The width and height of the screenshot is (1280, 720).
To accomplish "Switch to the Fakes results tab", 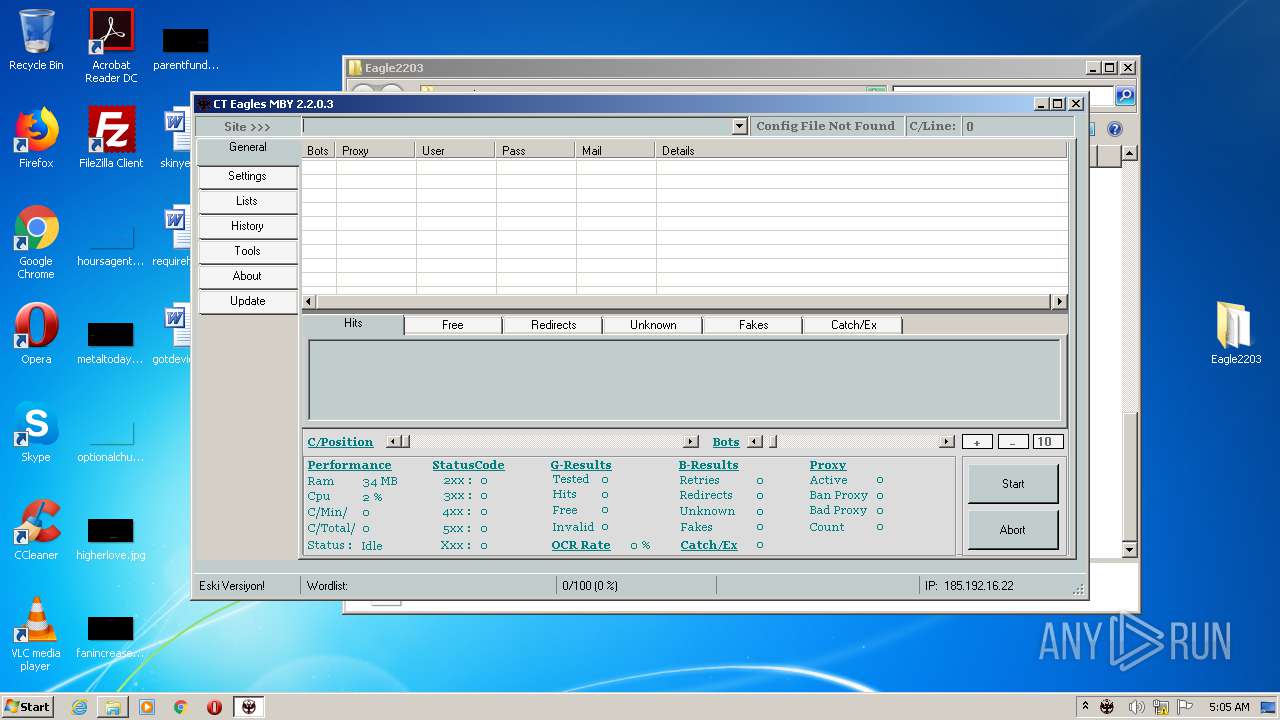I will pyautogui.click(x=754, y=325).
